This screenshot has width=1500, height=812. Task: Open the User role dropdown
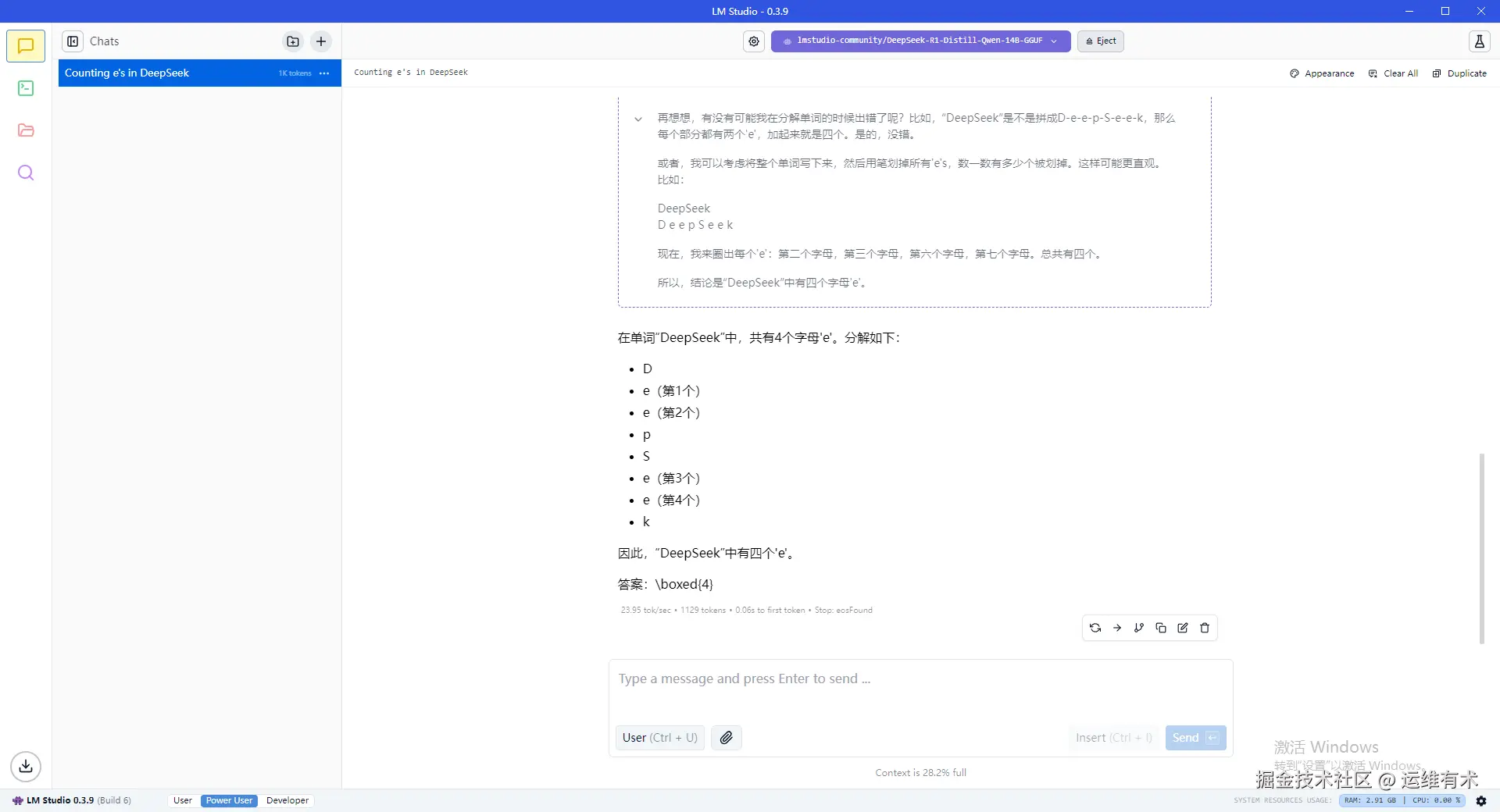click(659, 737)
